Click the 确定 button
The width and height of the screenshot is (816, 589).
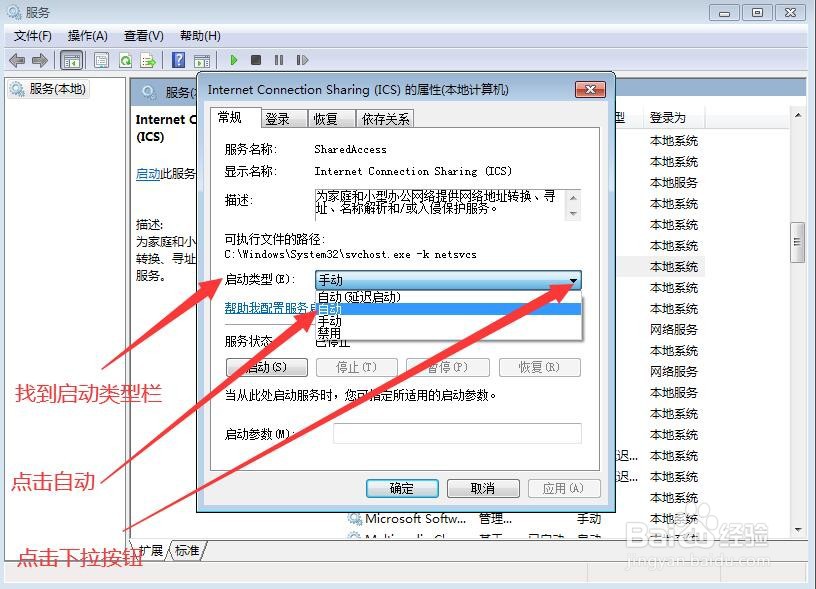(402, 489)
